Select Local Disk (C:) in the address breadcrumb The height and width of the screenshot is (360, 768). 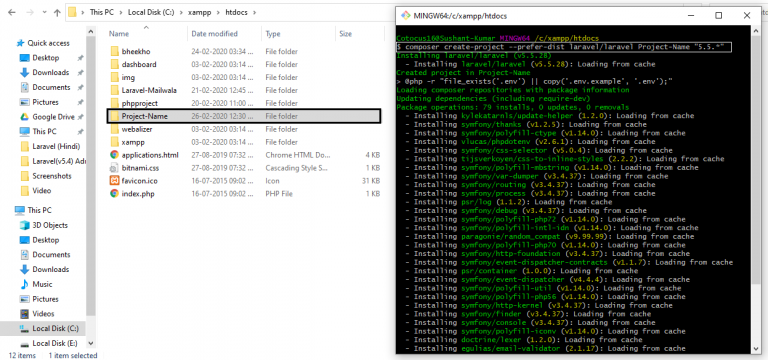tap(152, 13)
